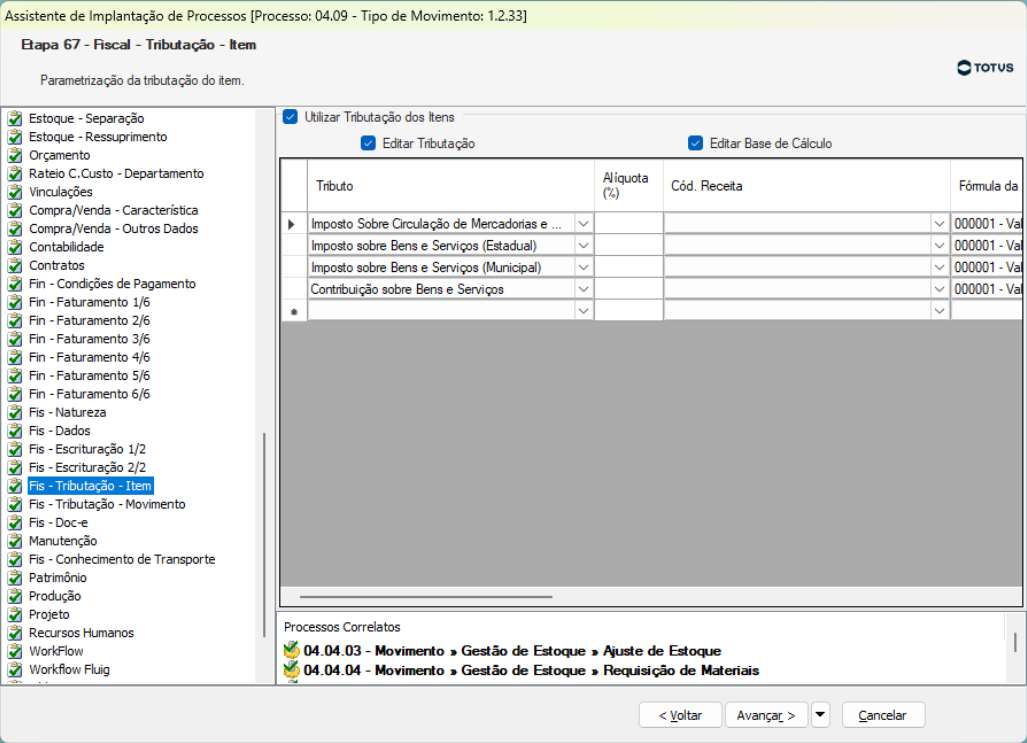The image size is (1027, 743).
Task: Click the Avançar button
Action: click(766, 715)
